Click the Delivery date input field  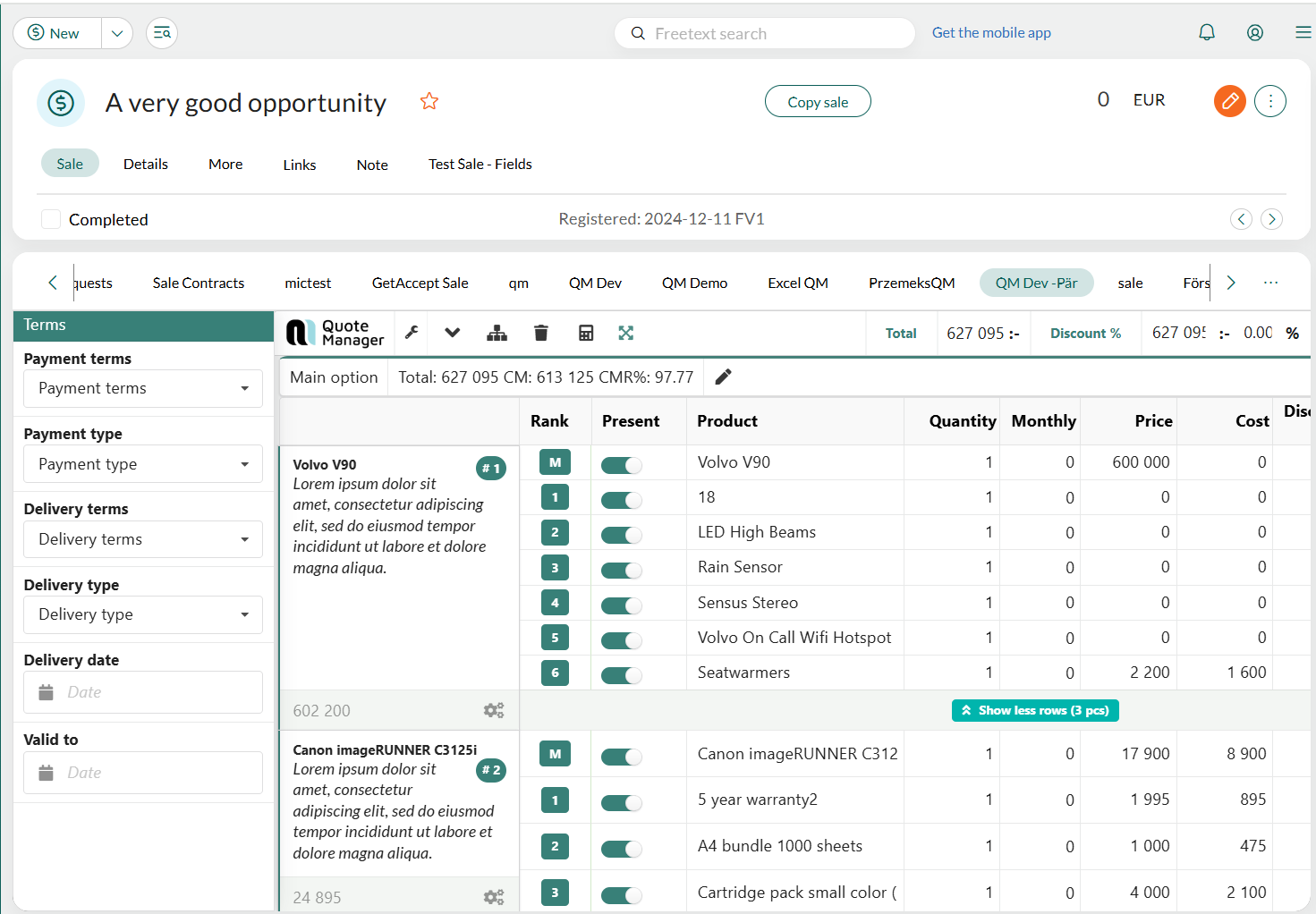143,692
